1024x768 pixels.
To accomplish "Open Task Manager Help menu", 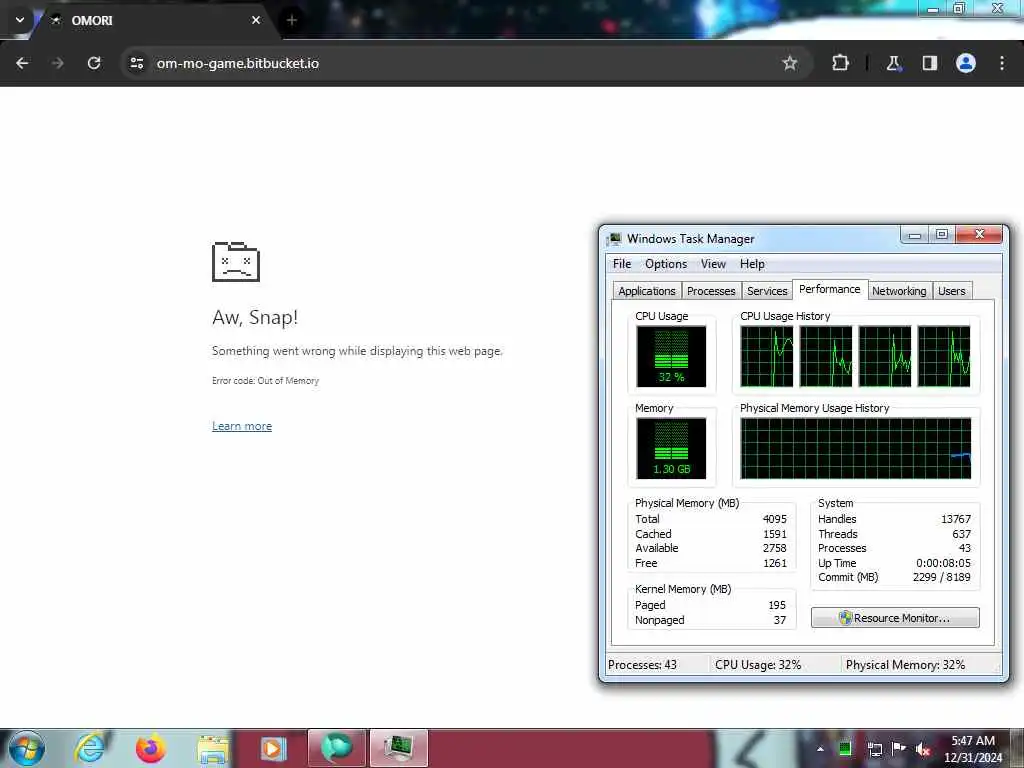I will [x=752, y=264].
